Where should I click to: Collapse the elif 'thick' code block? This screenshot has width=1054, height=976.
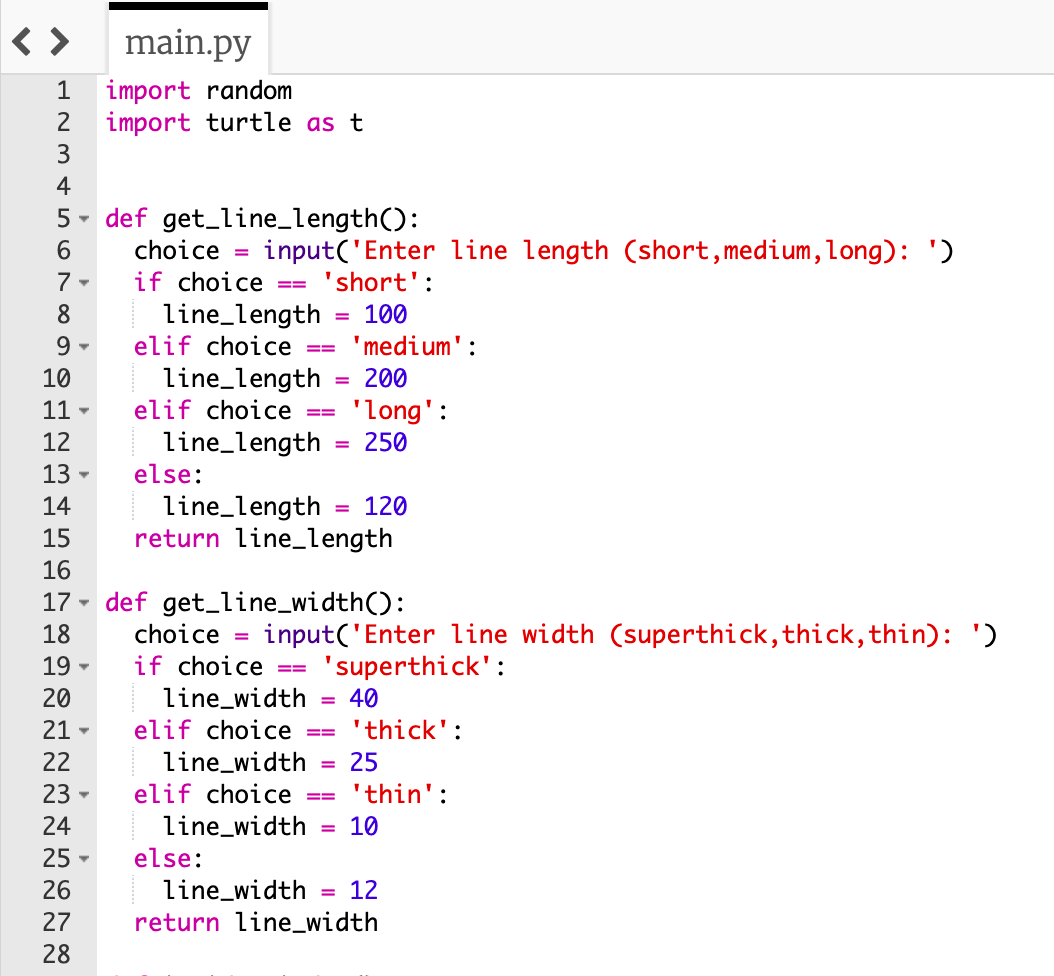(x=85, y=730)
